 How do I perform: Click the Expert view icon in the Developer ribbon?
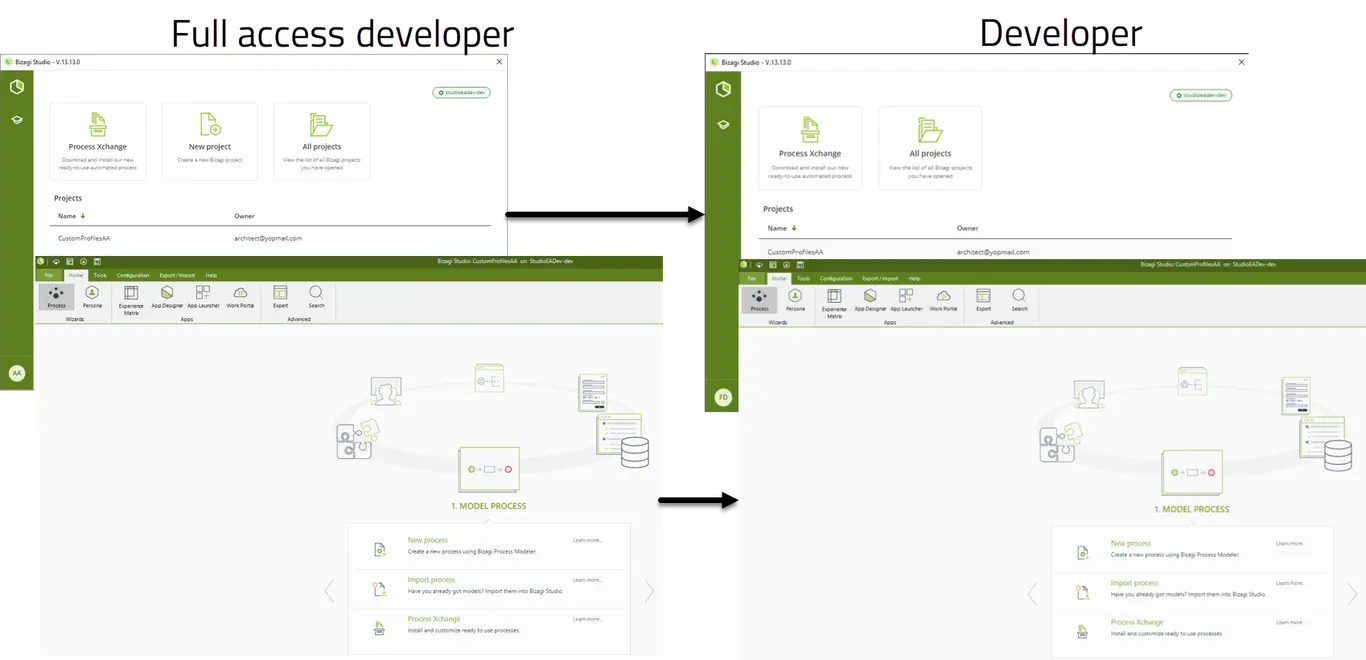click(984, 296)
